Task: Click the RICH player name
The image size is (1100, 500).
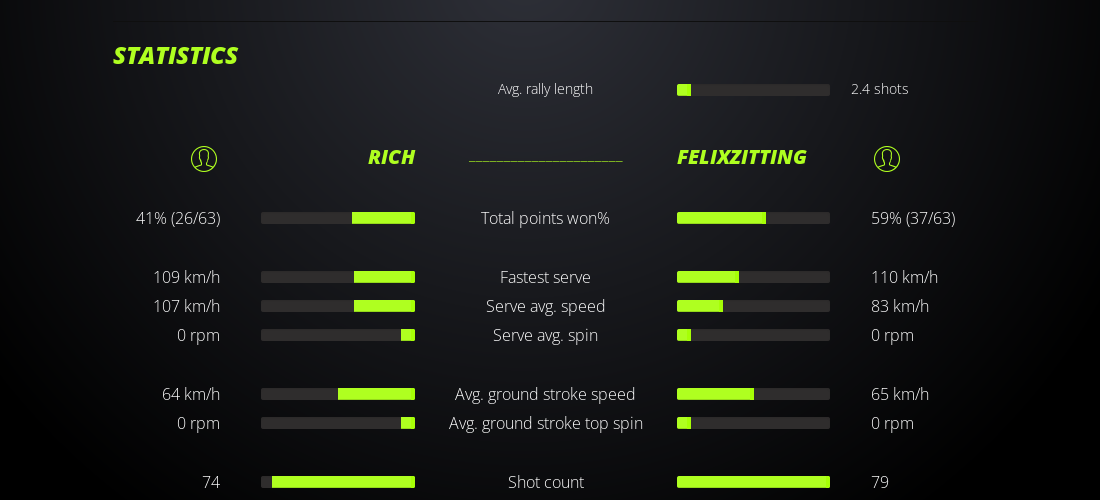Action: tap(391, 157)
